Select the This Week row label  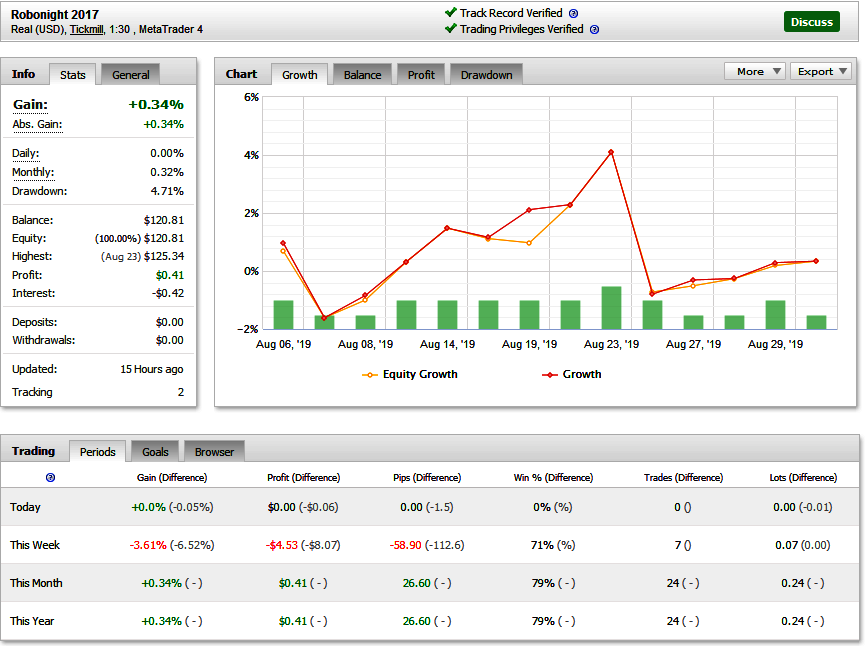(35, 546)
